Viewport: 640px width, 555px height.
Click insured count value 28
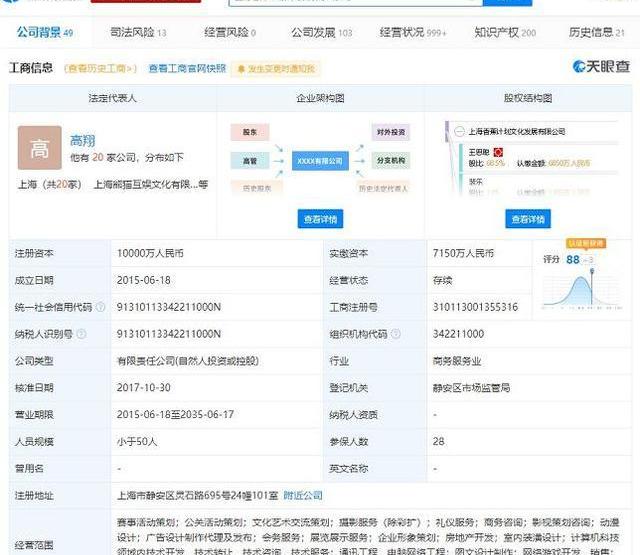coord(438,442)
